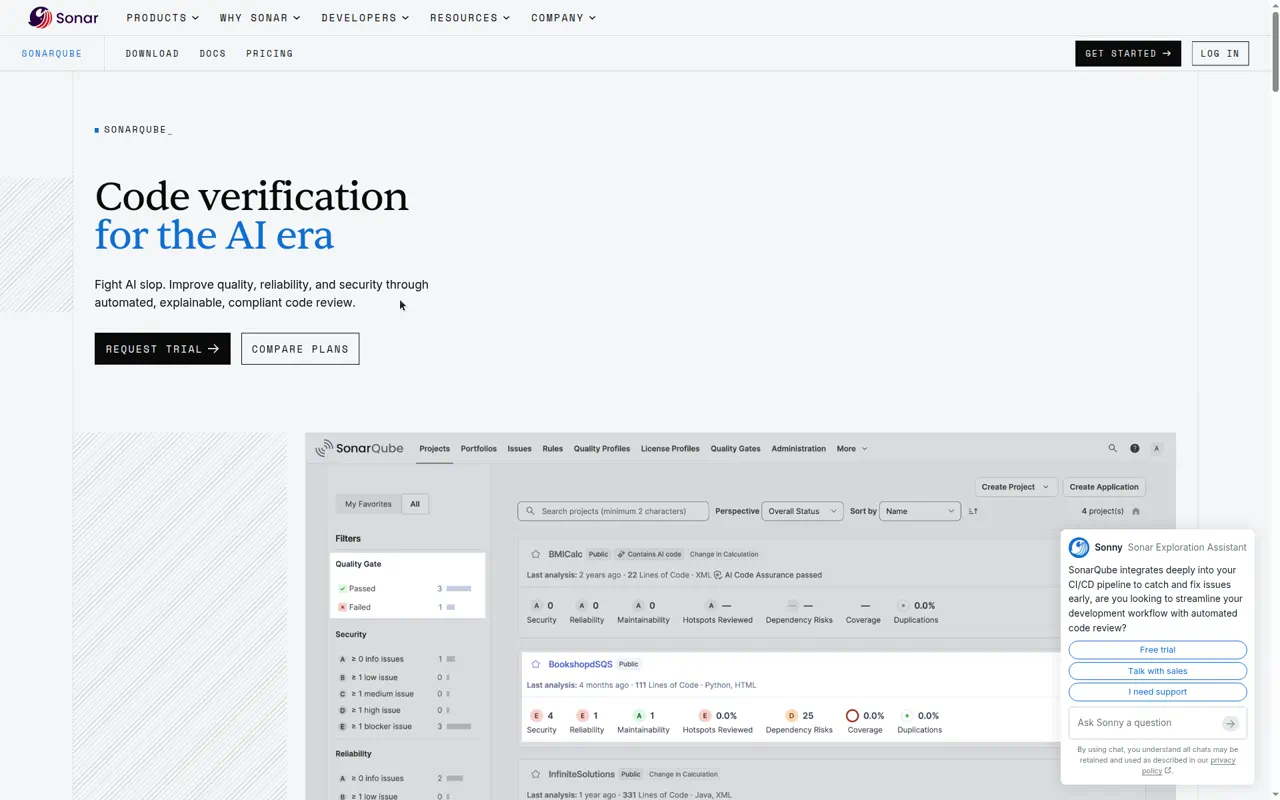Switch to the Portfolios tab

(478, 449)
